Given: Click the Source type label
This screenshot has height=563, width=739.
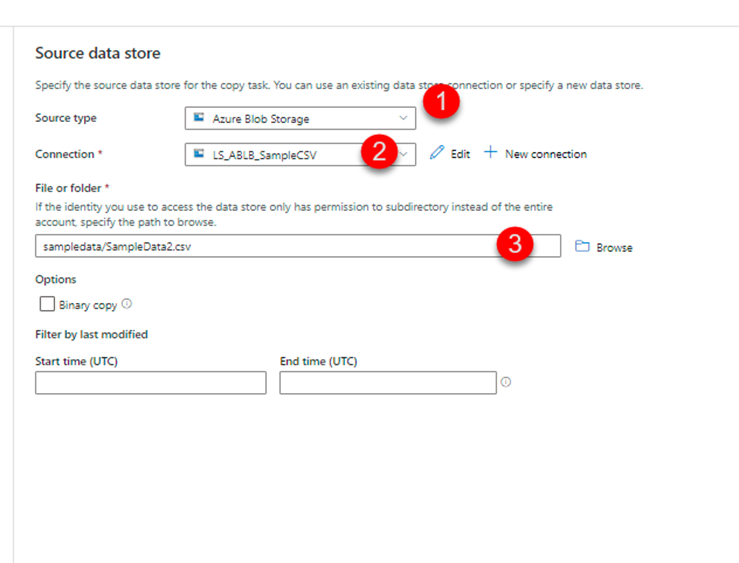Looking at the screenshot, I should click(66, 118).
